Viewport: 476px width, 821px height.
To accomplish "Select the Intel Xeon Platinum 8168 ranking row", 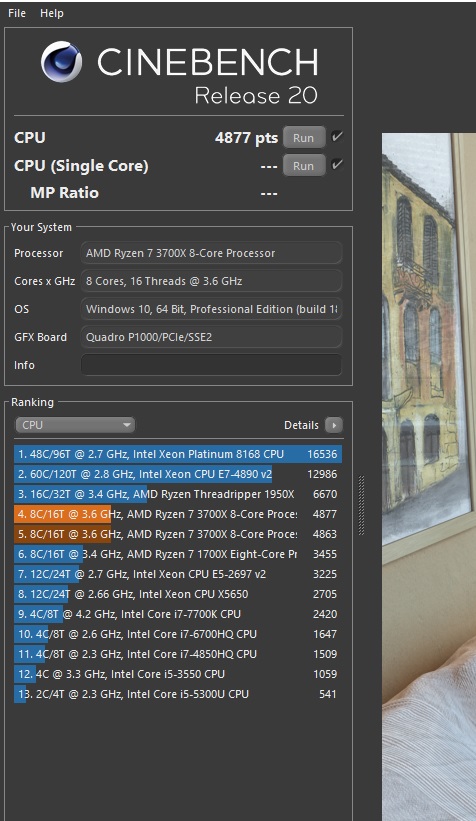I will (178, 454).
